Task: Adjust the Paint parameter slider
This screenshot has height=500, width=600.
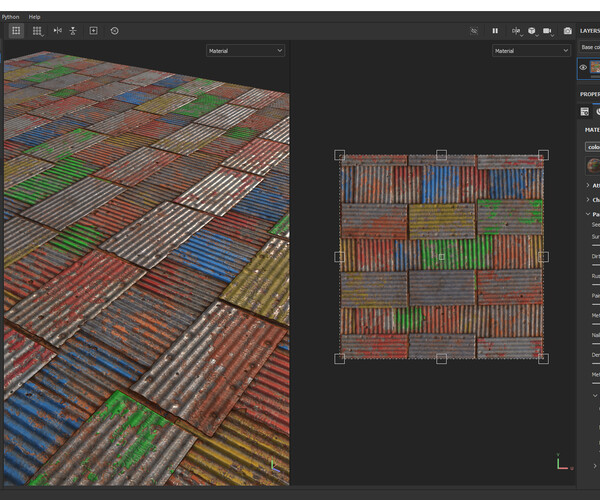Action: [x=596, y=304]
